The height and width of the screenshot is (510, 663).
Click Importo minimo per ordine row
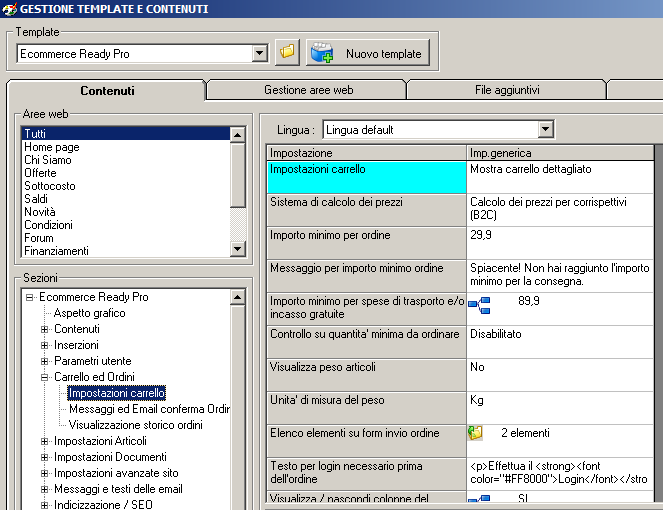coord(367,243)
